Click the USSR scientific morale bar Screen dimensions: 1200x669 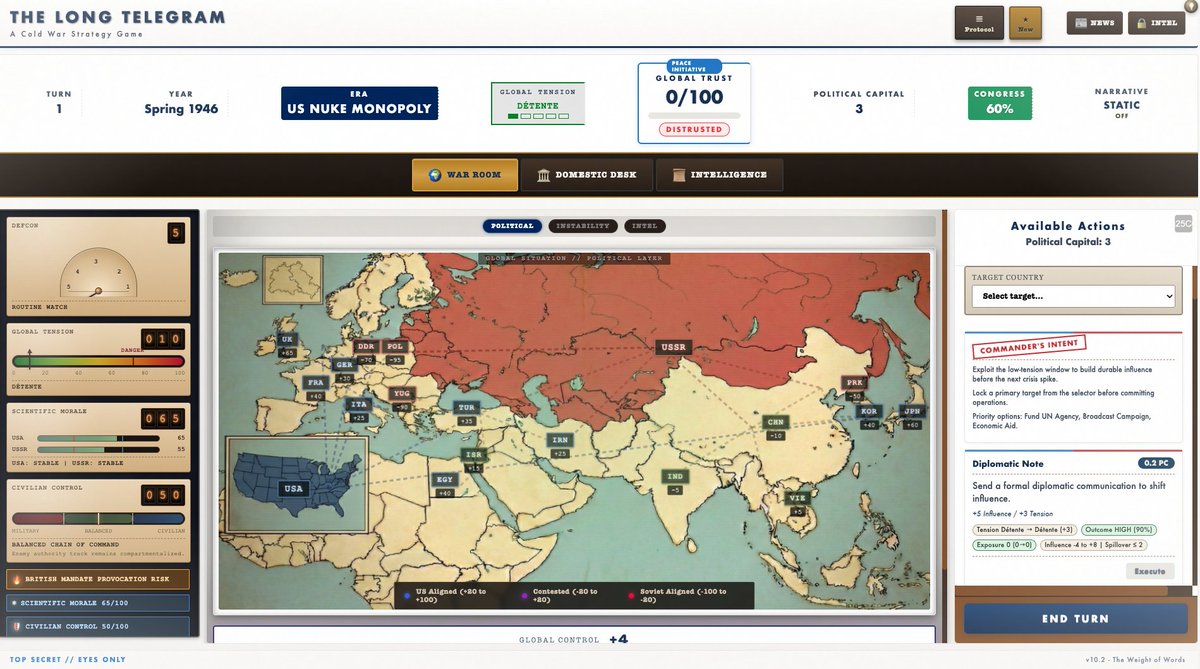click(x=98, y=450)
